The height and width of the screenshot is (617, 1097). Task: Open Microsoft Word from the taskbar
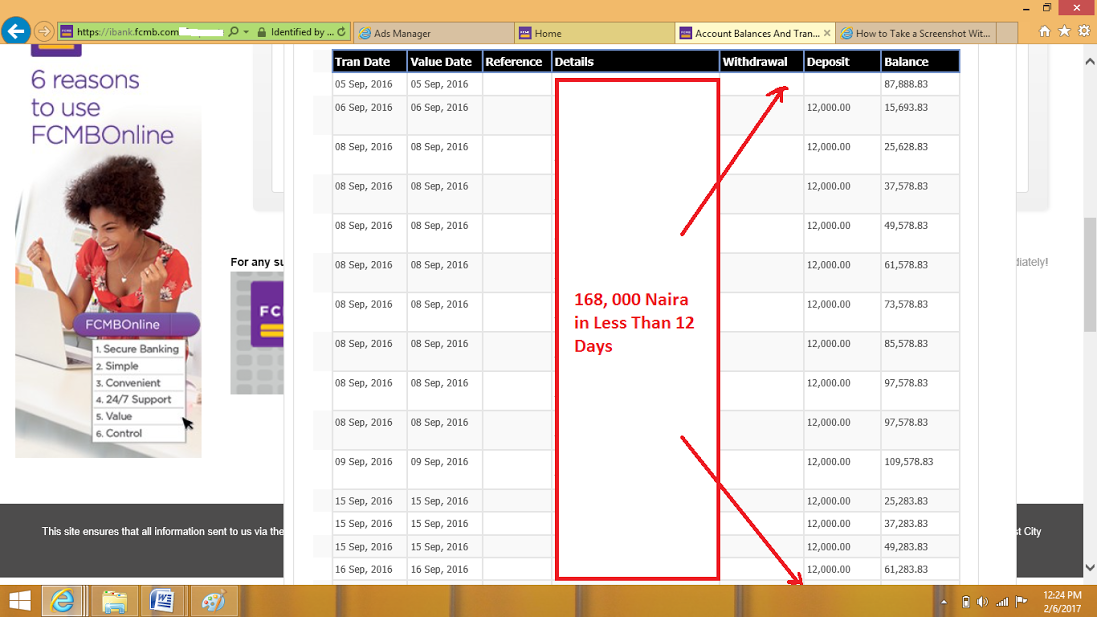162,601
